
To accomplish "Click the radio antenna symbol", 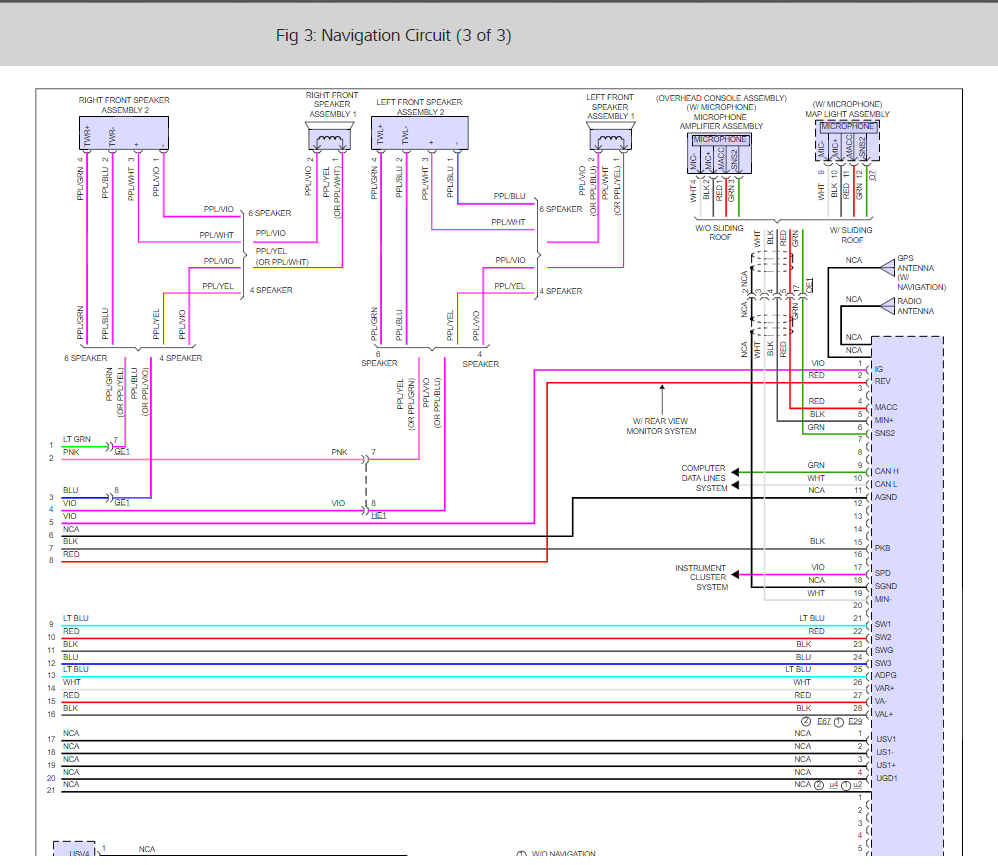I will 887,306.
